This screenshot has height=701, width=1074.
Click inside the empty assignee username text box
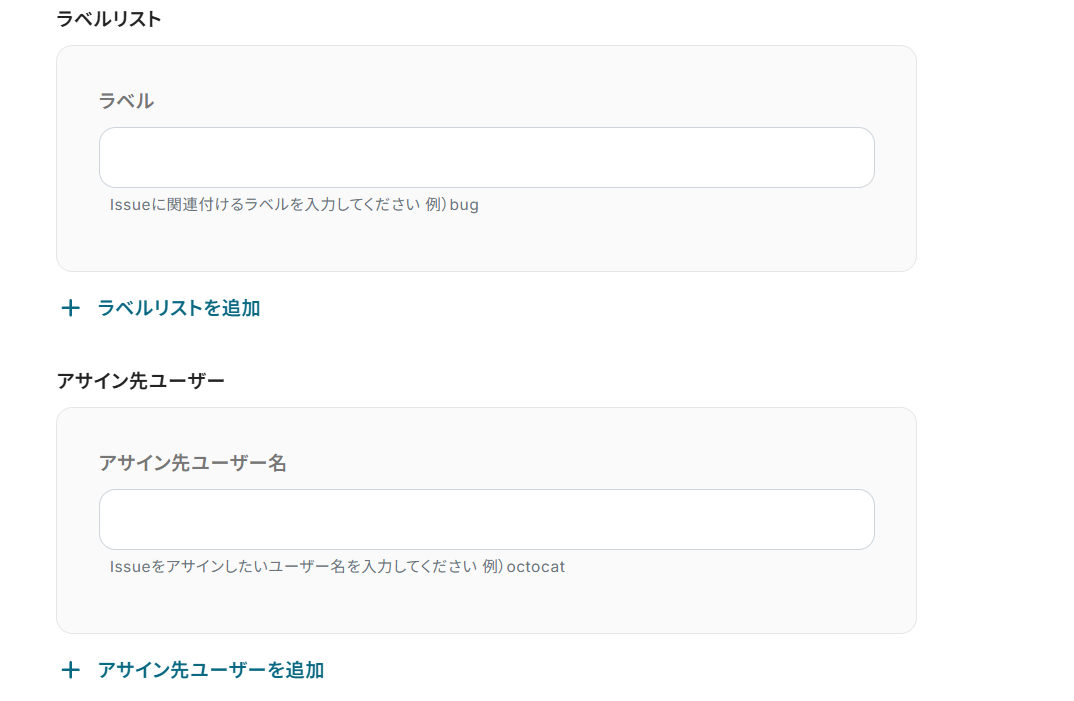click(x=486, y=519)
